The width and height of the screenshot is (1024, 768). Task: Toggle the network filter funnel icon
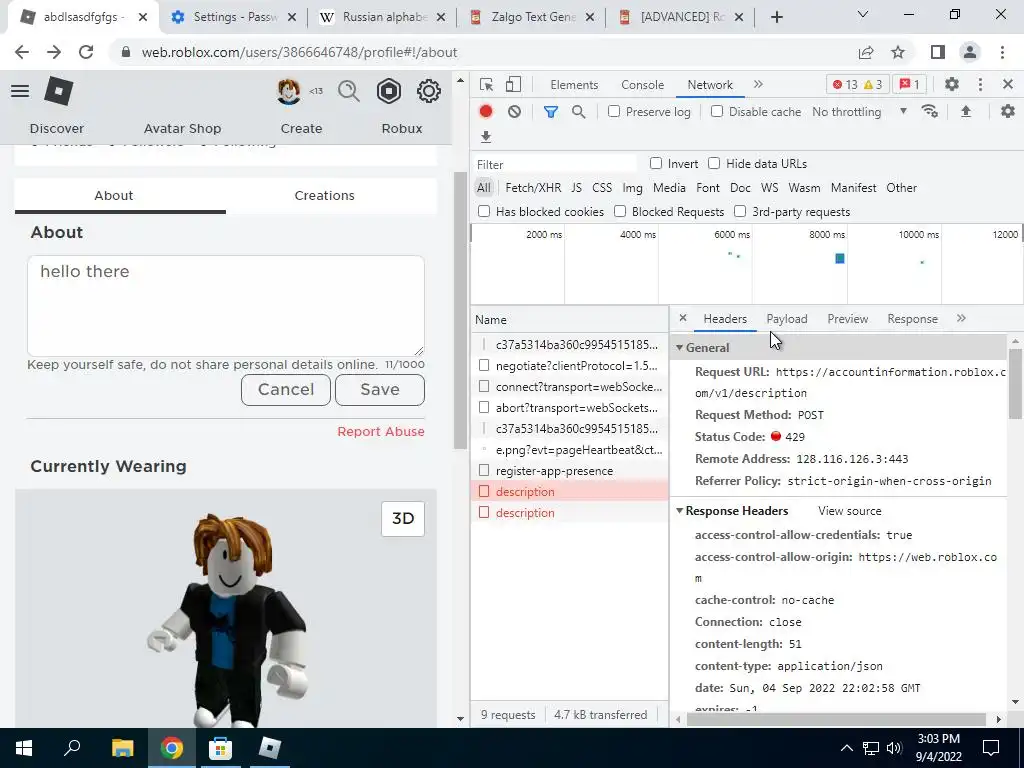click(x=551, y=112)
